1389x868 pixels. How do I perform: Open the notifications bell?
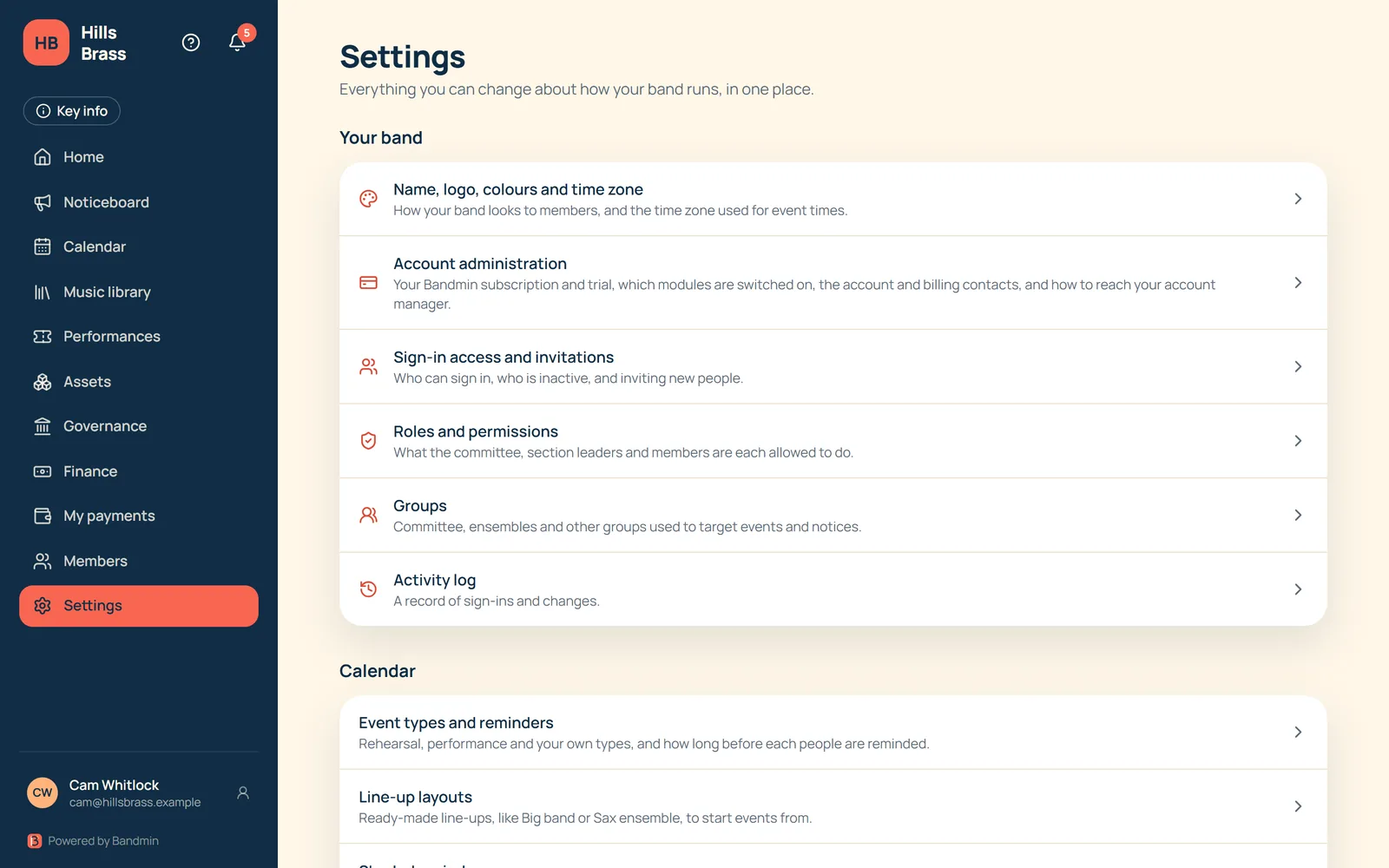[x=237, y=43]
